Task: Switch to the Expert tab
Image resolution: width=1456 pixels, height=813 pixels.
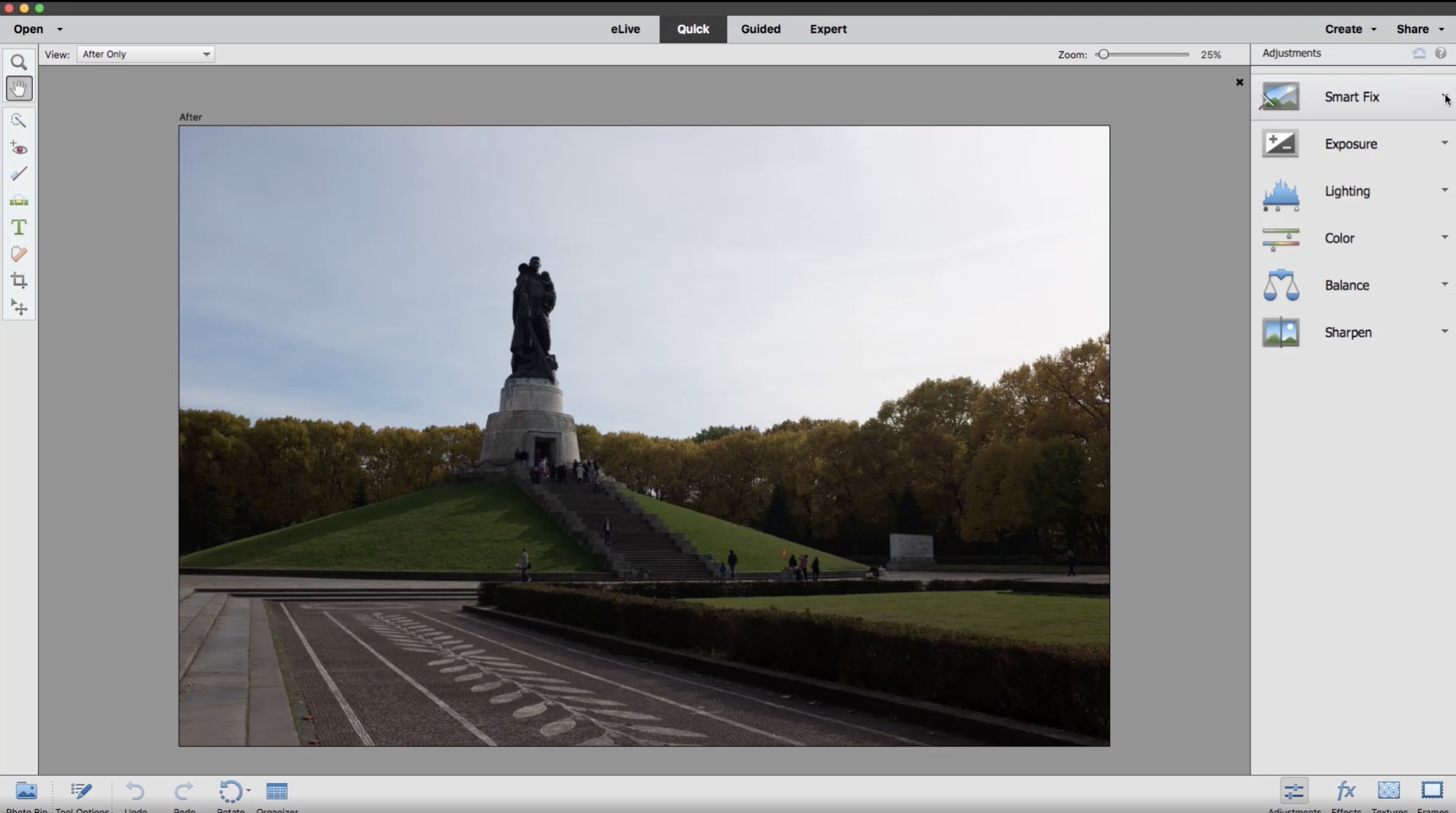Action: (828, 29)
